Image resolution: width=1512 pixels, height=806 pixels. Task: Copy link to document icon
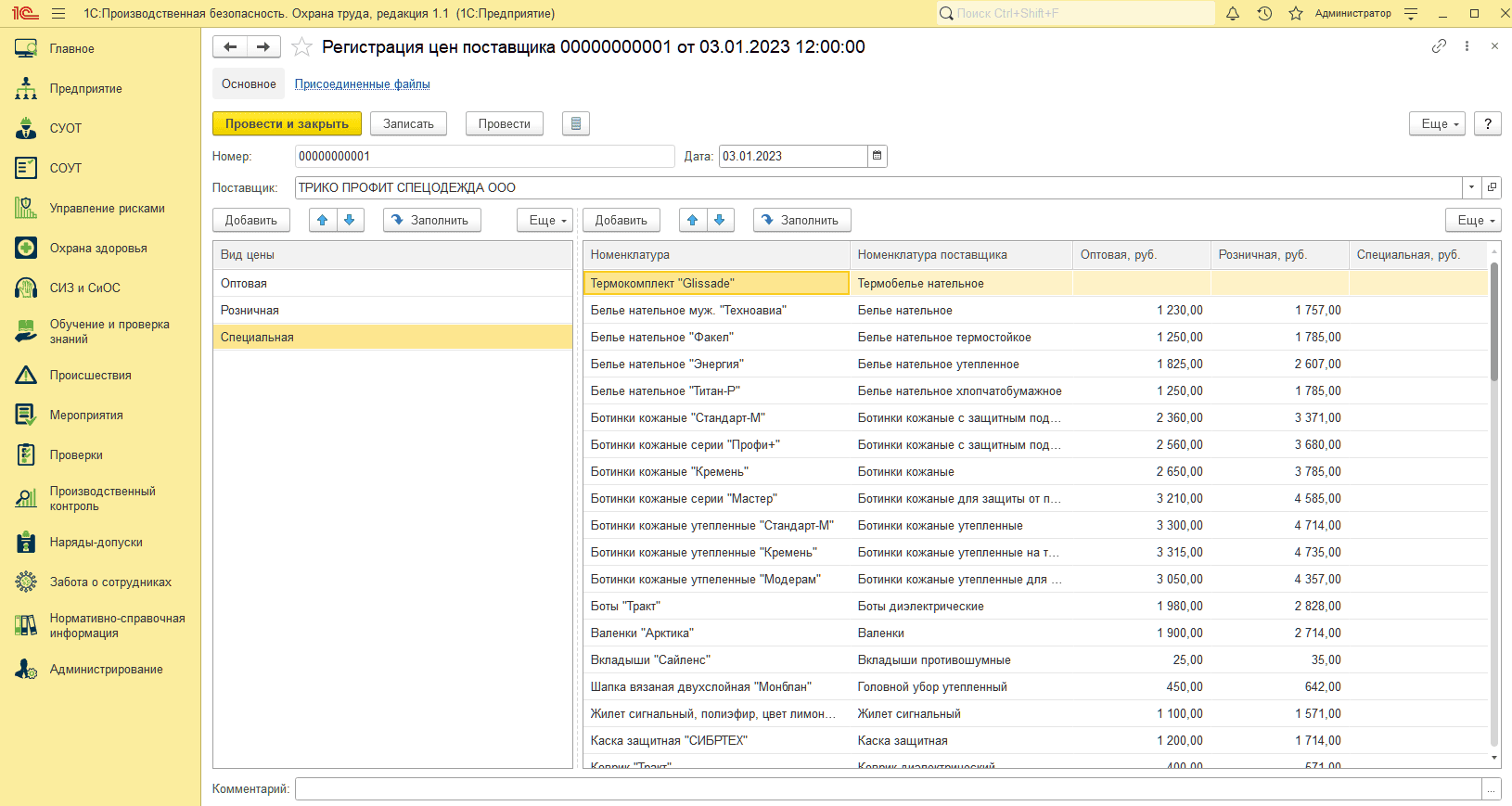1439,45
